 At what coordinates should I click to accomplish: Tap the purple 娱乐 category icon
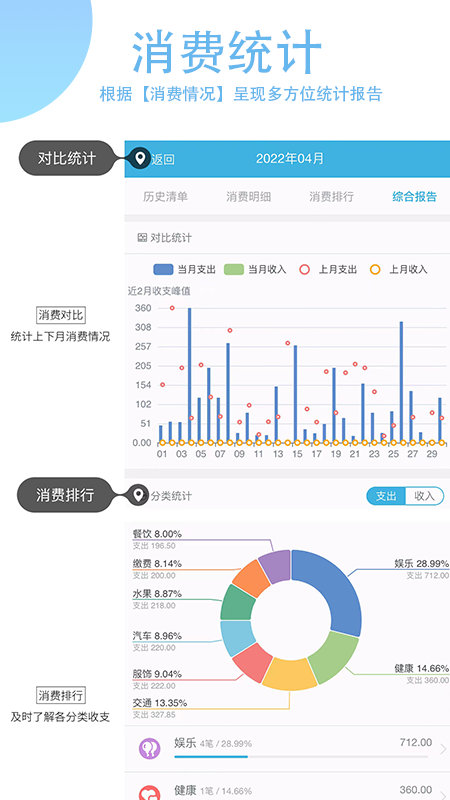point(149,748)
